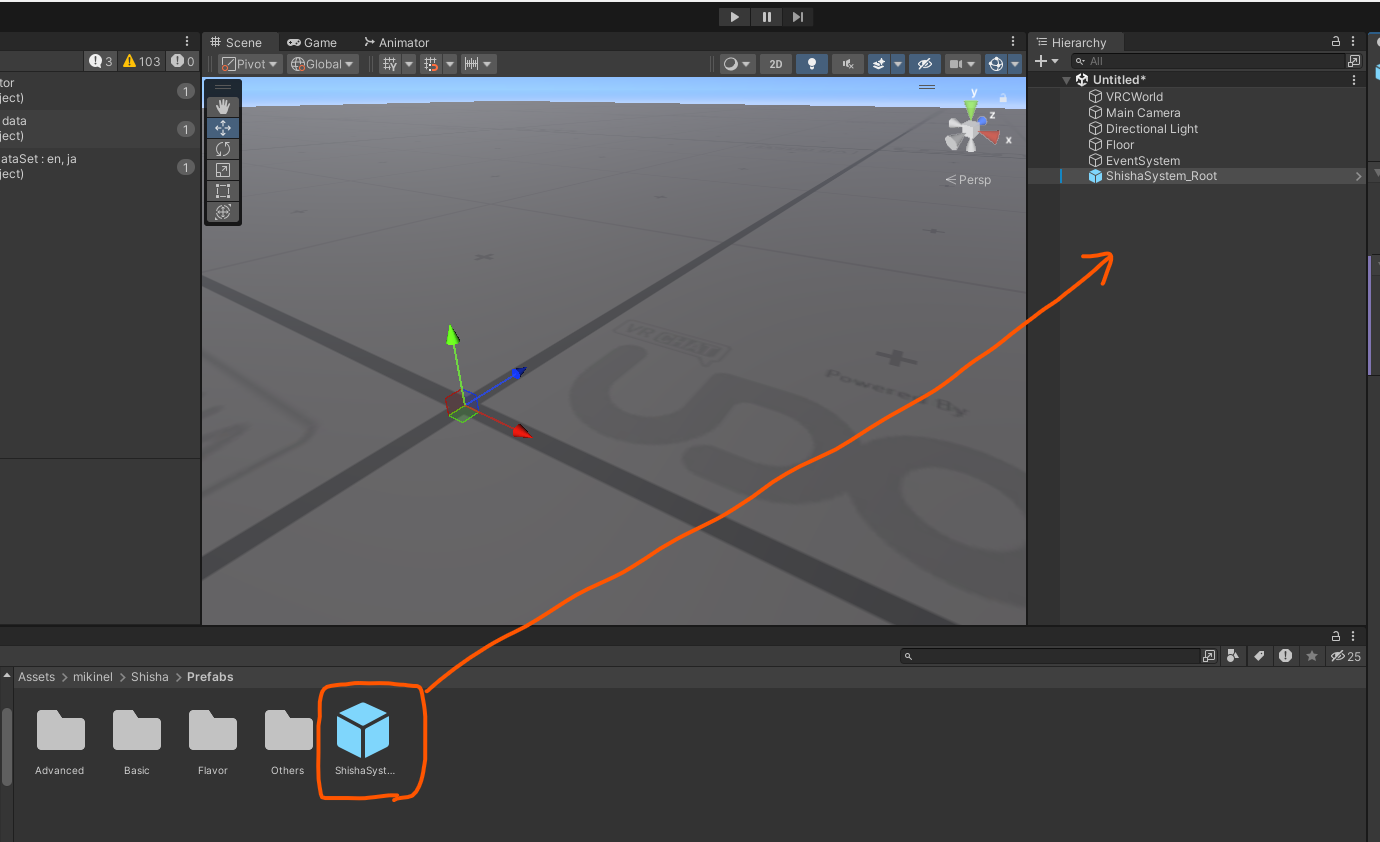The height and width of the screenshot is (842, 1380).
Task: Toggle Gizmos display button
Action: pos(995,64)
